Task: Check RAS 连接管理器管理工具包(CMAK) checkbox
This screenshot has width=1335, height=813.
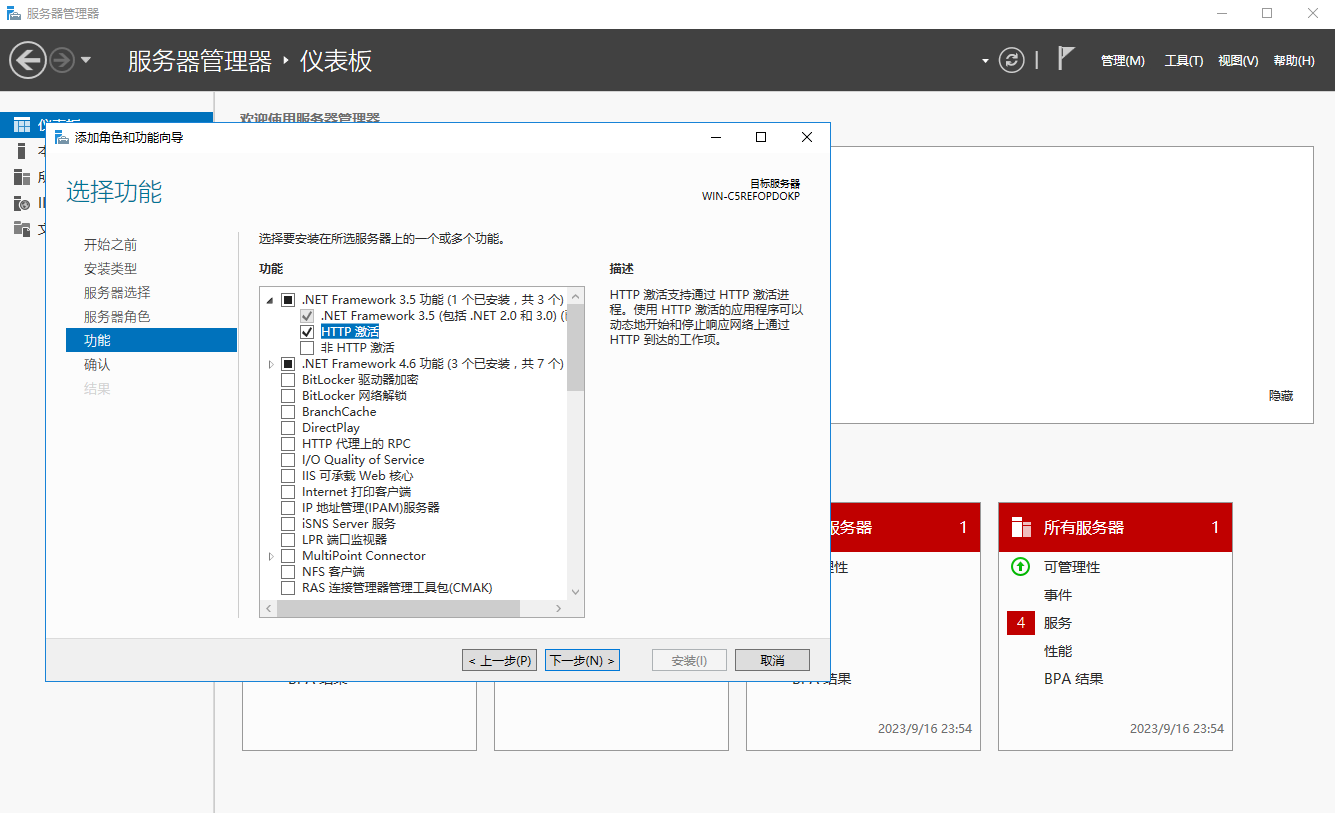Action: 288,588
